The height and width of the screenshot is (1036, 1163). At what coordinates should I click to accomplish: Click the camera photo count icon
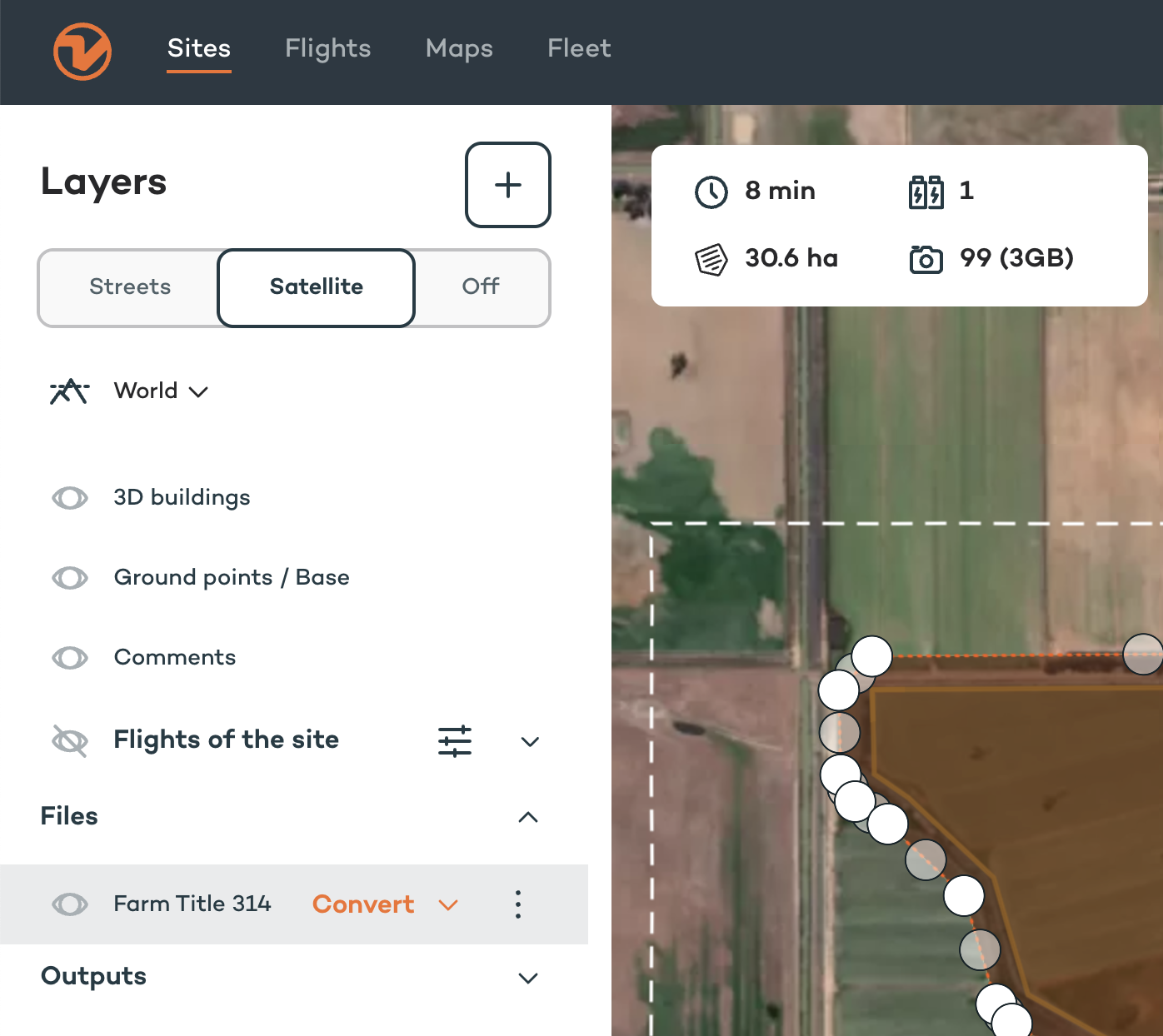click(926, 259)
